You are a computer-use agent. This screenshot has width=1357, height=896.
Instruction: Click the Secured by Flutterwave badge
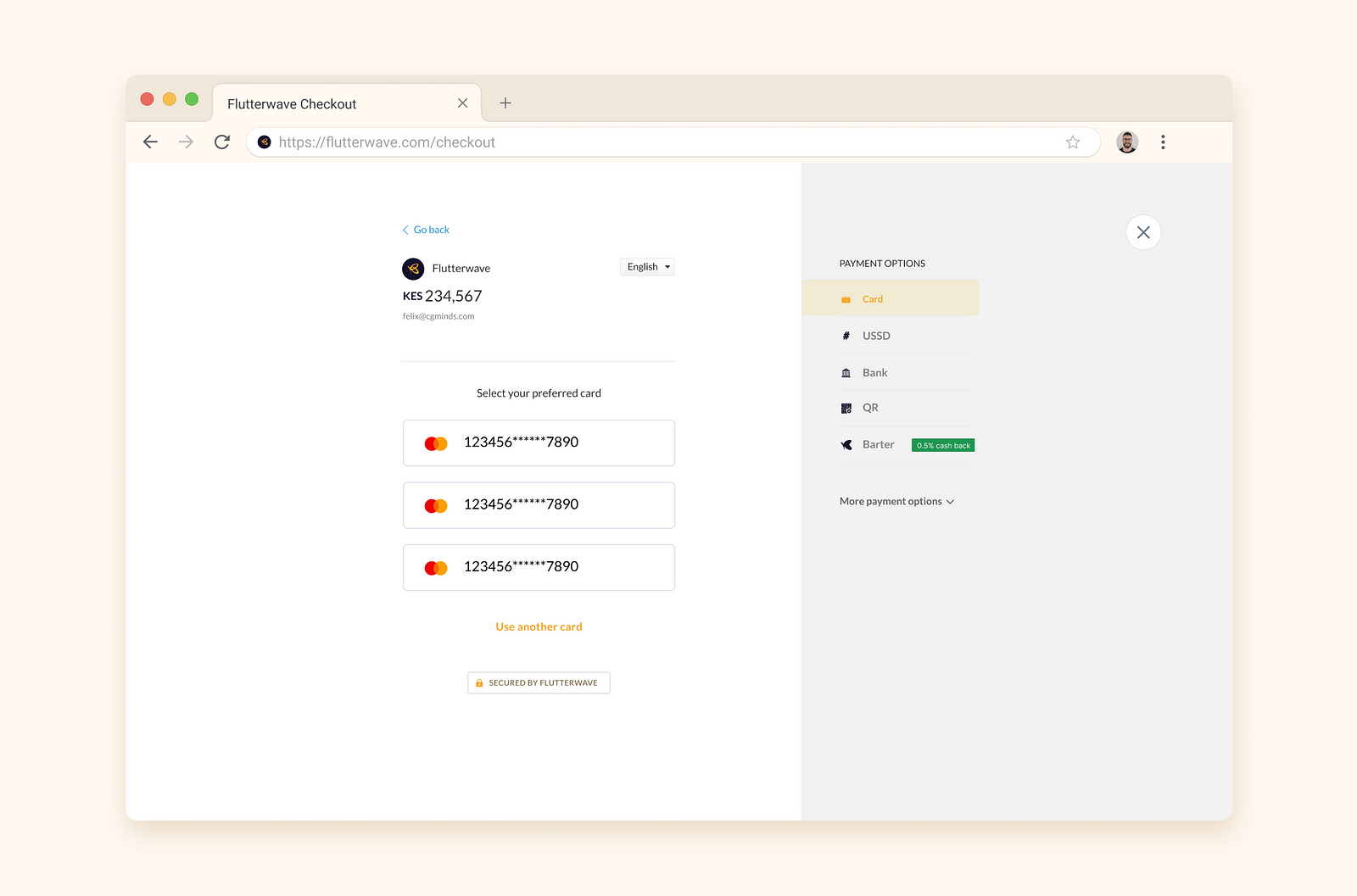pos(539,683)
